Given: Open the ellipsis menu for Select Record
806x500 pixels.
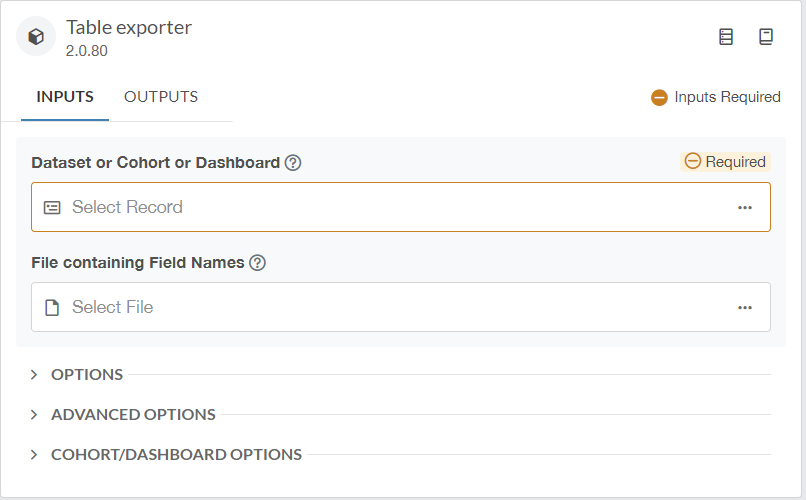Looking at the screenshot, I should click(745, 208).
